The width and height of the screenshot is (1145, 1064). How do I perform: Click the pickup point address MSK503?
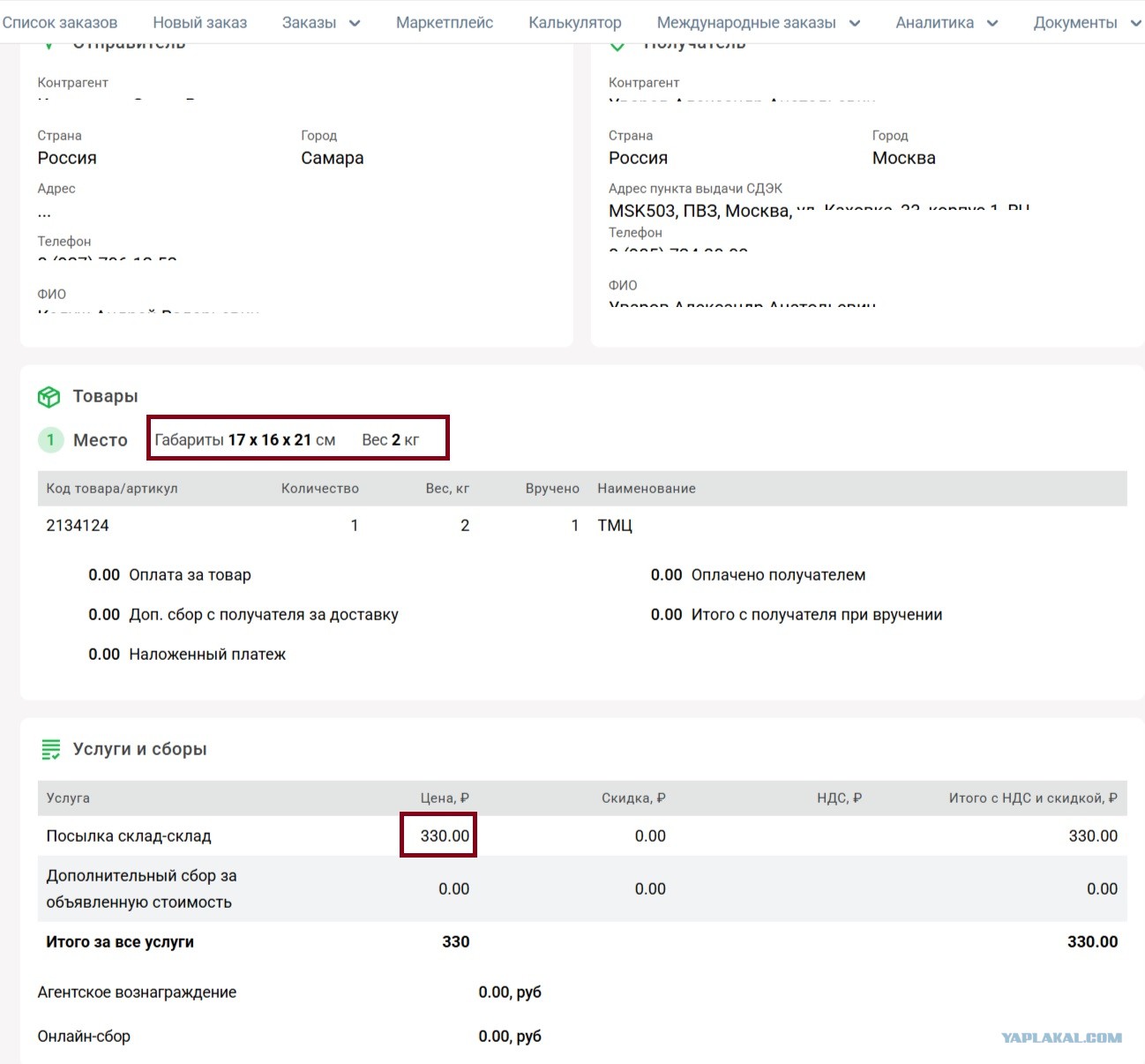pyautogui.click(x=819, y=210)
